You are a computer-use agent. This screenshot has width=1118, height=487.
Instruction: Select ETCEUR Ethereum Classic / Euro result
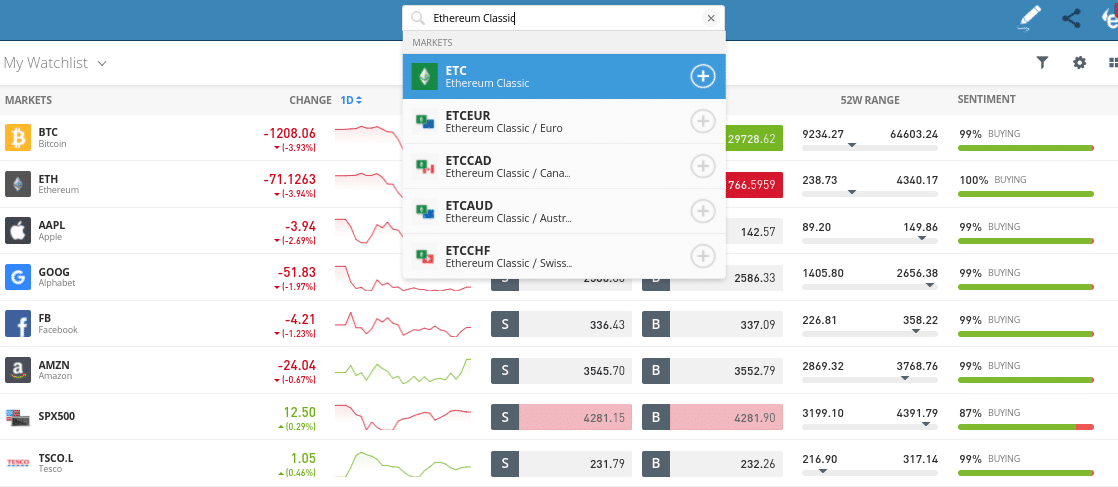[564, 121]
